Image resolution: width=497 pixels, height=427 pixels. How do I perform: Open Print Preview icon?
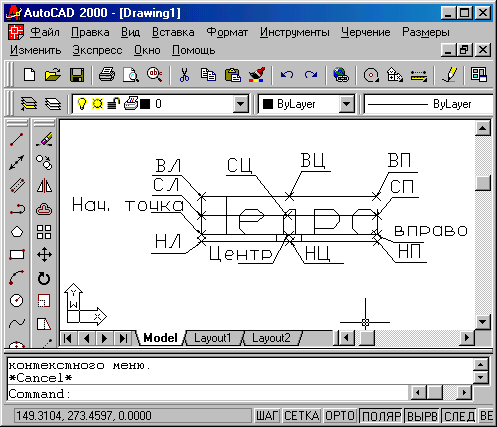click(x=131, y=75)
